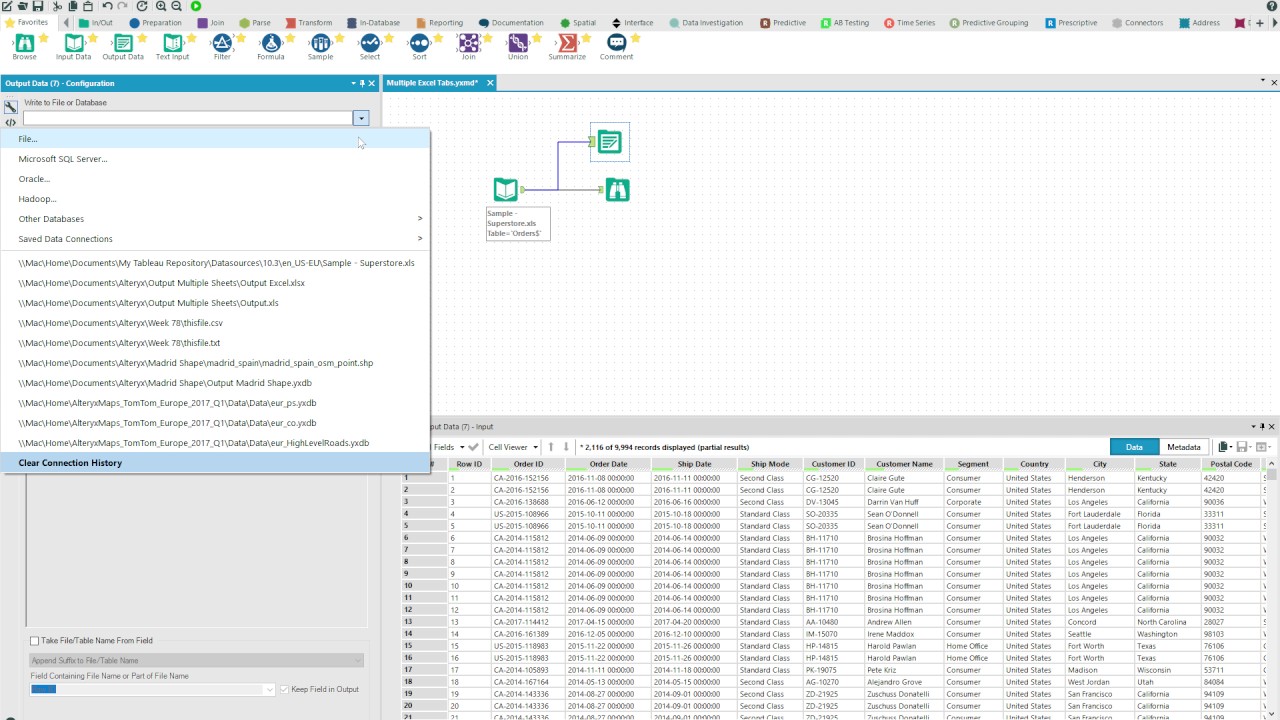
Task: Click the Browse tool icon in Favorites
Action: click(24, 42)
